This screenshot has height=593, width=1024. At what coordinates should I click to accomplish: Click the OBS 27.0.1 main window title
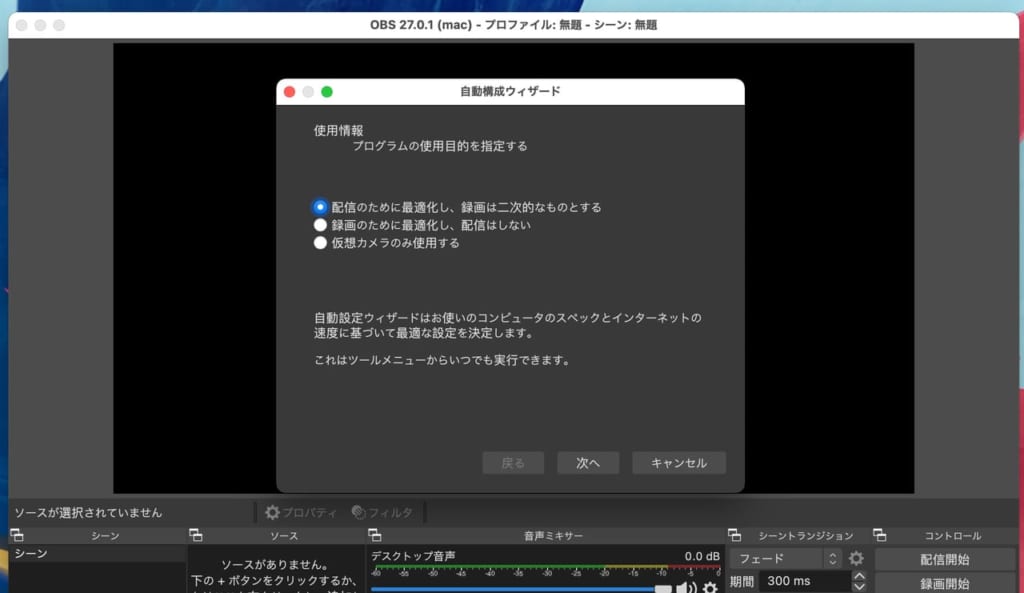coord(513,25)
